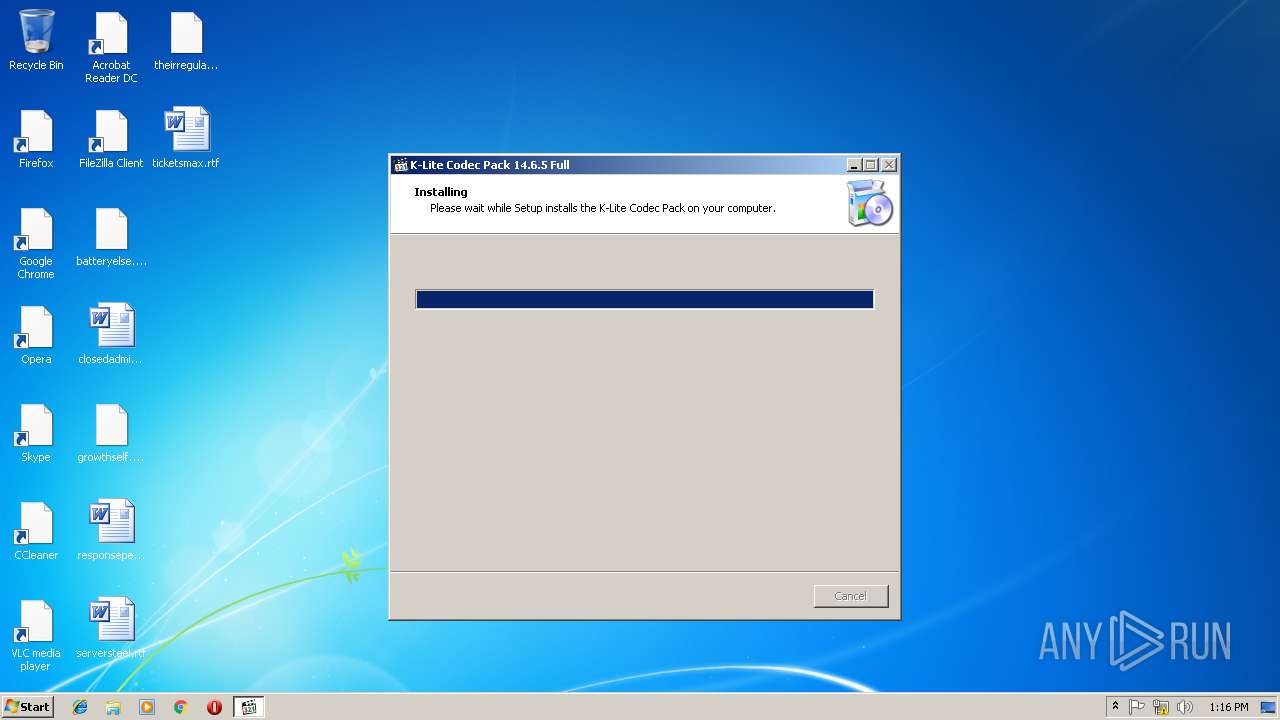
Task: Open Windows Media Player from taskbar
Action: tap(147, 707)
